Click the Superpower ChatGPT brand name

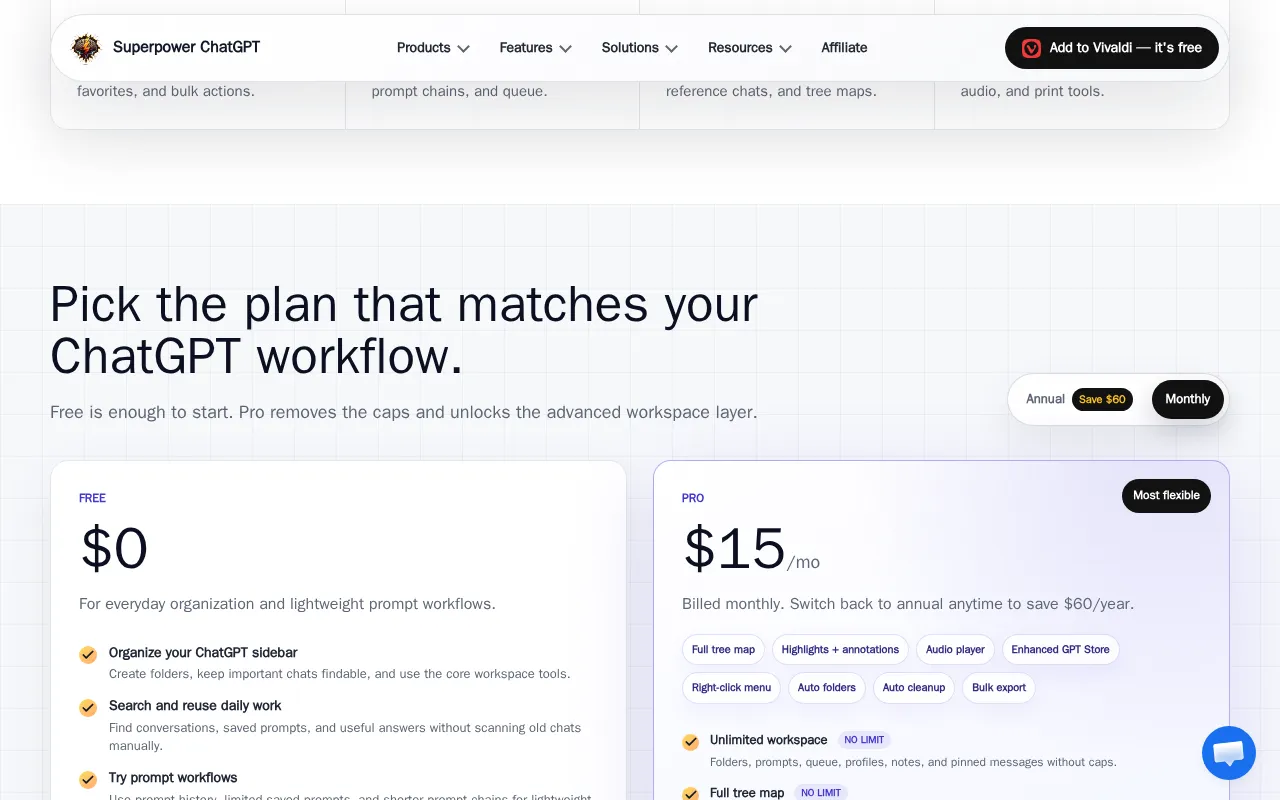pos(186,47)
